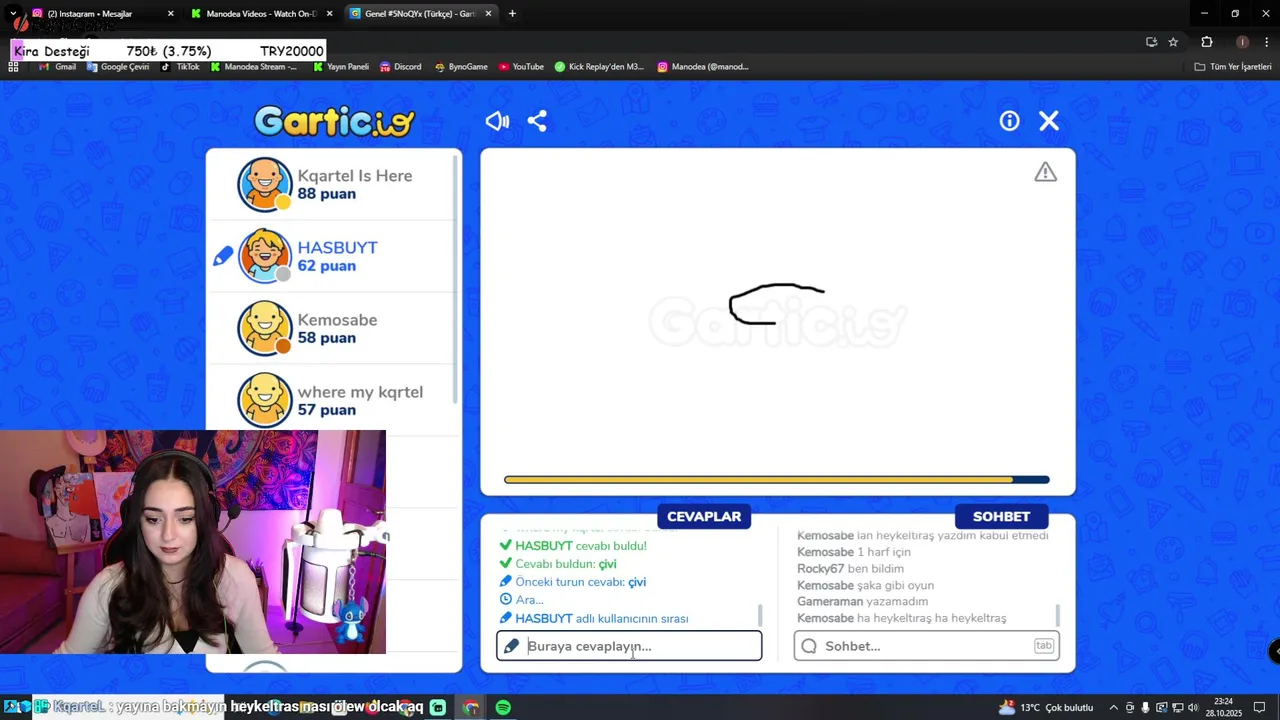Switch to Manodea Videos browser tab
The height and width of the screenshot is (720, 1280).
(261, 14)
